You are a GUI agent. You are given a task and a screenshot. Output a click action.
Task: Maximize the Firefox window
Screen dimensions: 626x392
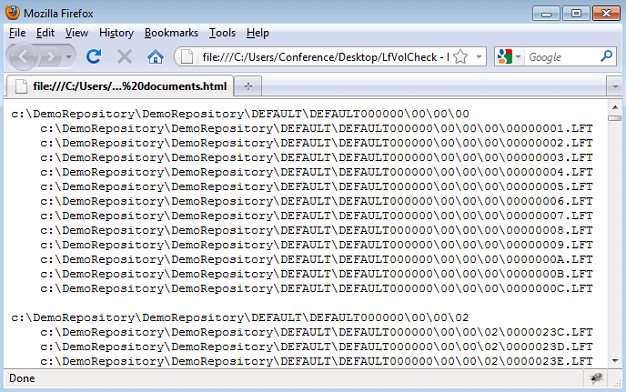(x=576, y=13)
